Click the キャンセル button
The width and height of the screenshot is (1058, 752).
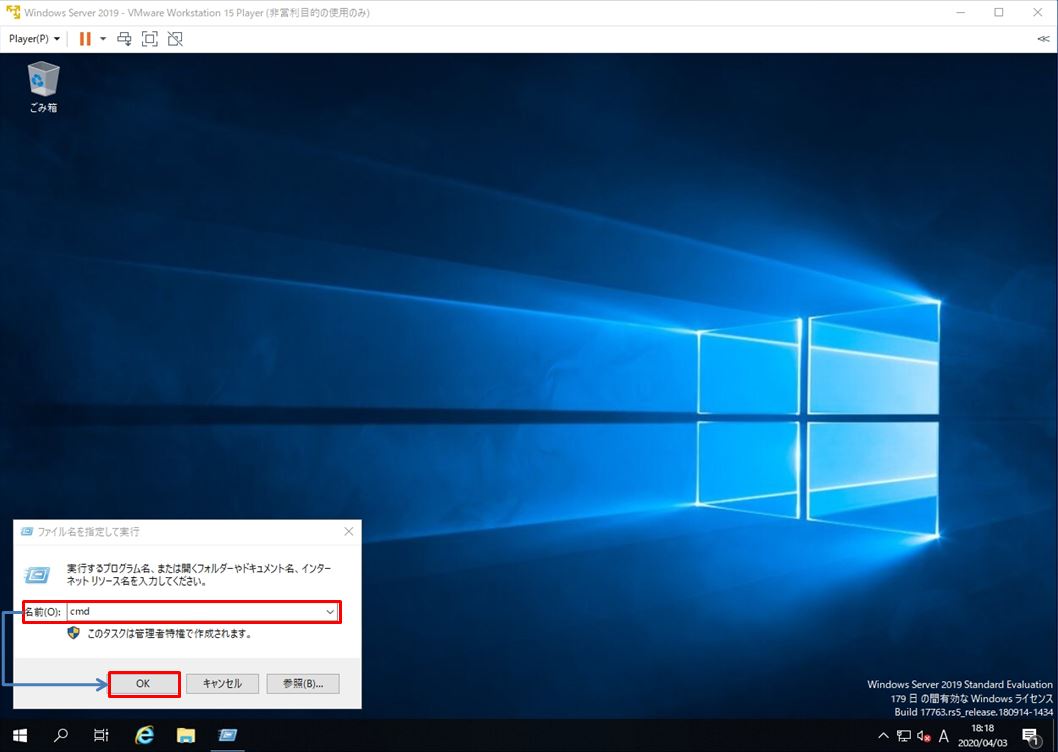pyautogui.click(x=223, y=683)
